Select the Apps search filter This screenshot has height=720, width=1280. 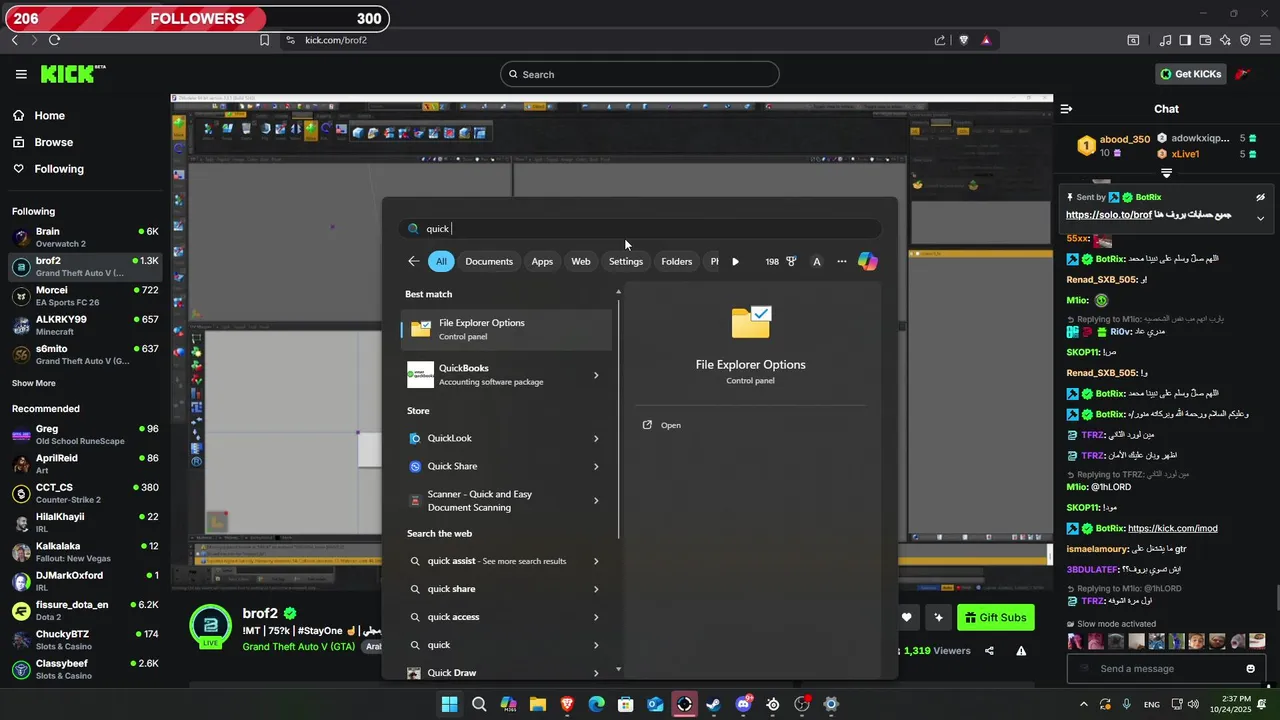[x=542, y=261]
